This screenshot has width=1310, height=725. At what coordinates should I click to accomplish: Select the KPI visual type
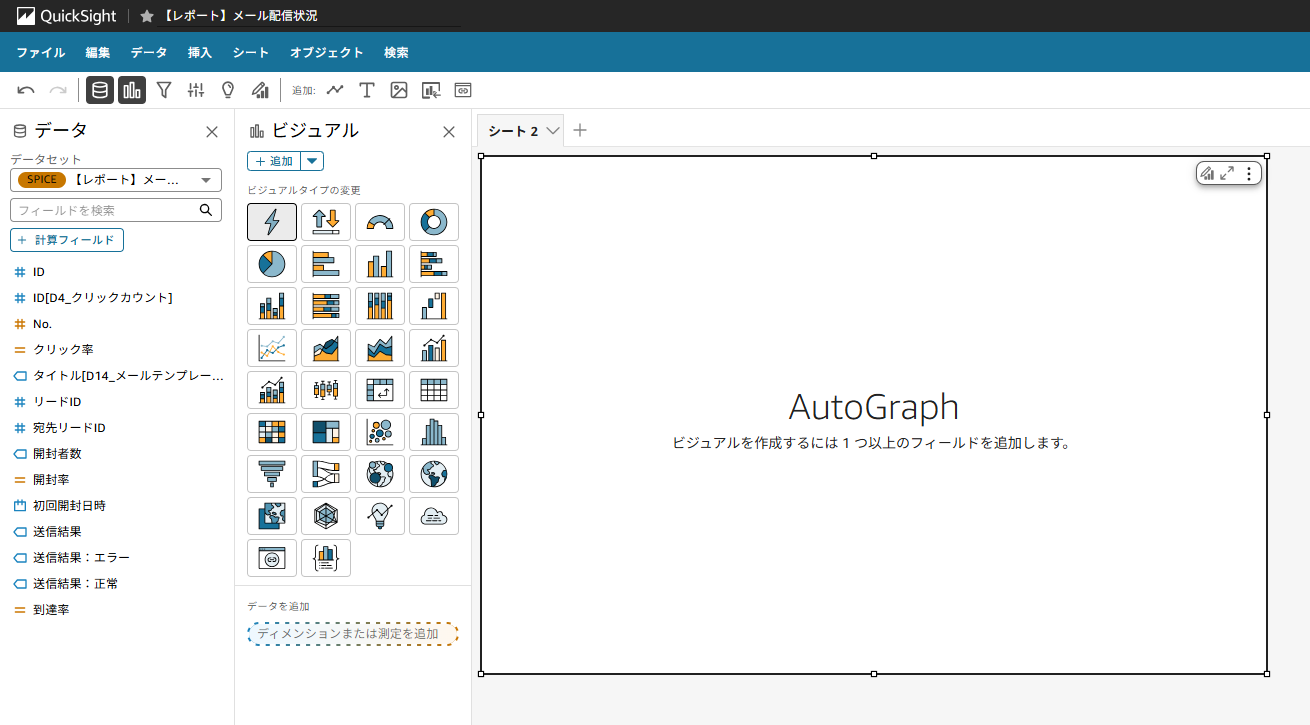326,222
